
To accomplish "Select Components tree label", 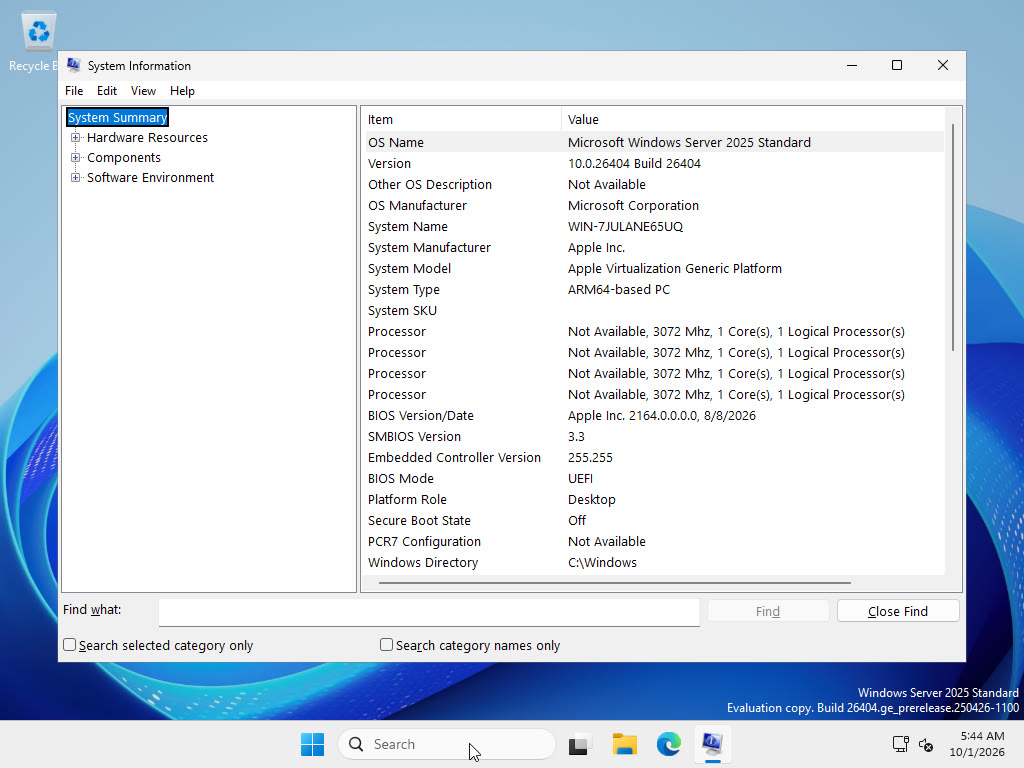I will 123,157.
